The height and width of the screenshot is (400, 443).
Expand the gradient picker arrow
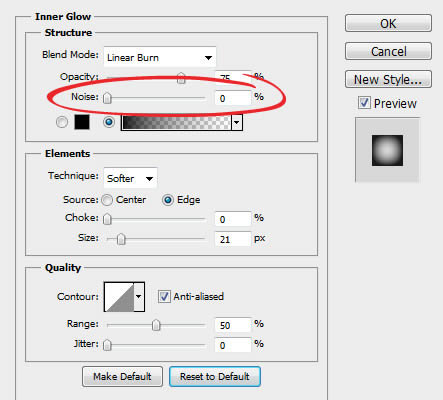(x=237, y=122)
